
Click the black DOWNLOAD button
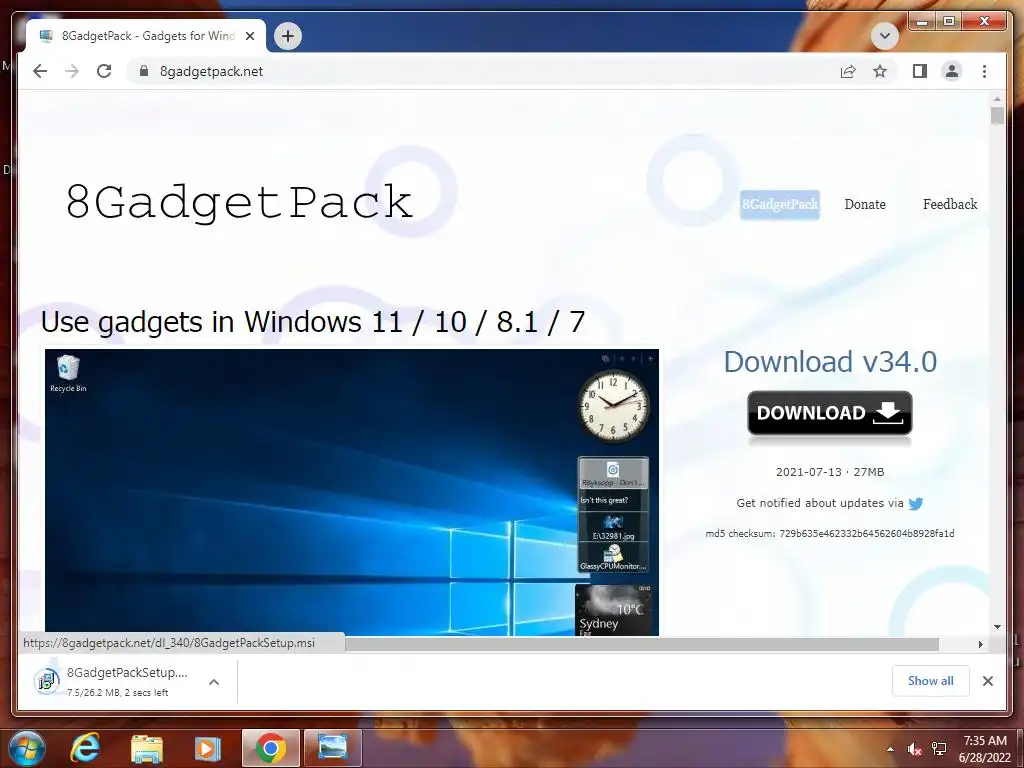(x=829, y=413)
